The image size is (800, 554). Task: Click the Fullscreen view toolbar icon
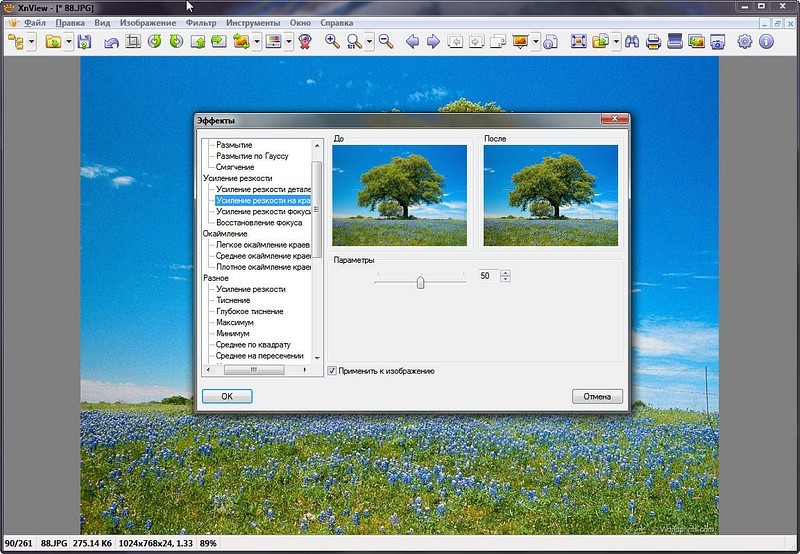579,42
